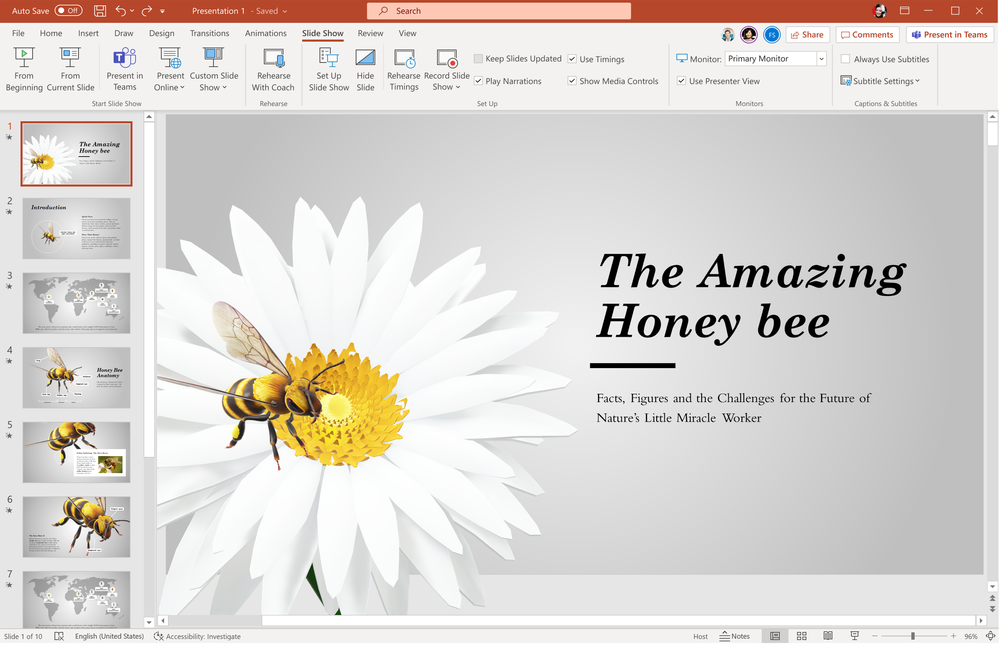Open the Comments pane button
Screen dimensions: 999x645
(x=867, y=35)
